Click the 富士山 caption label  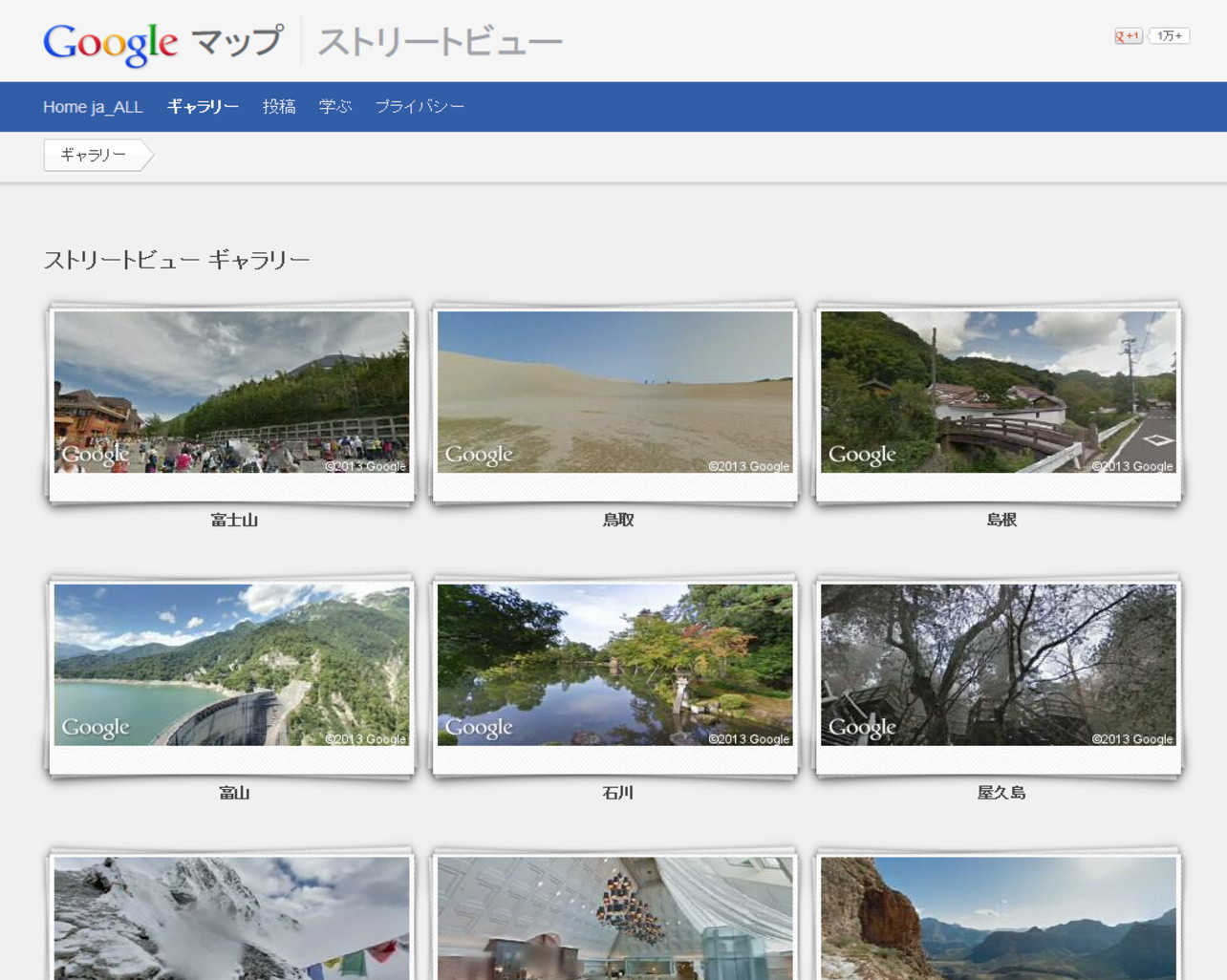click(x=234, y=520)
